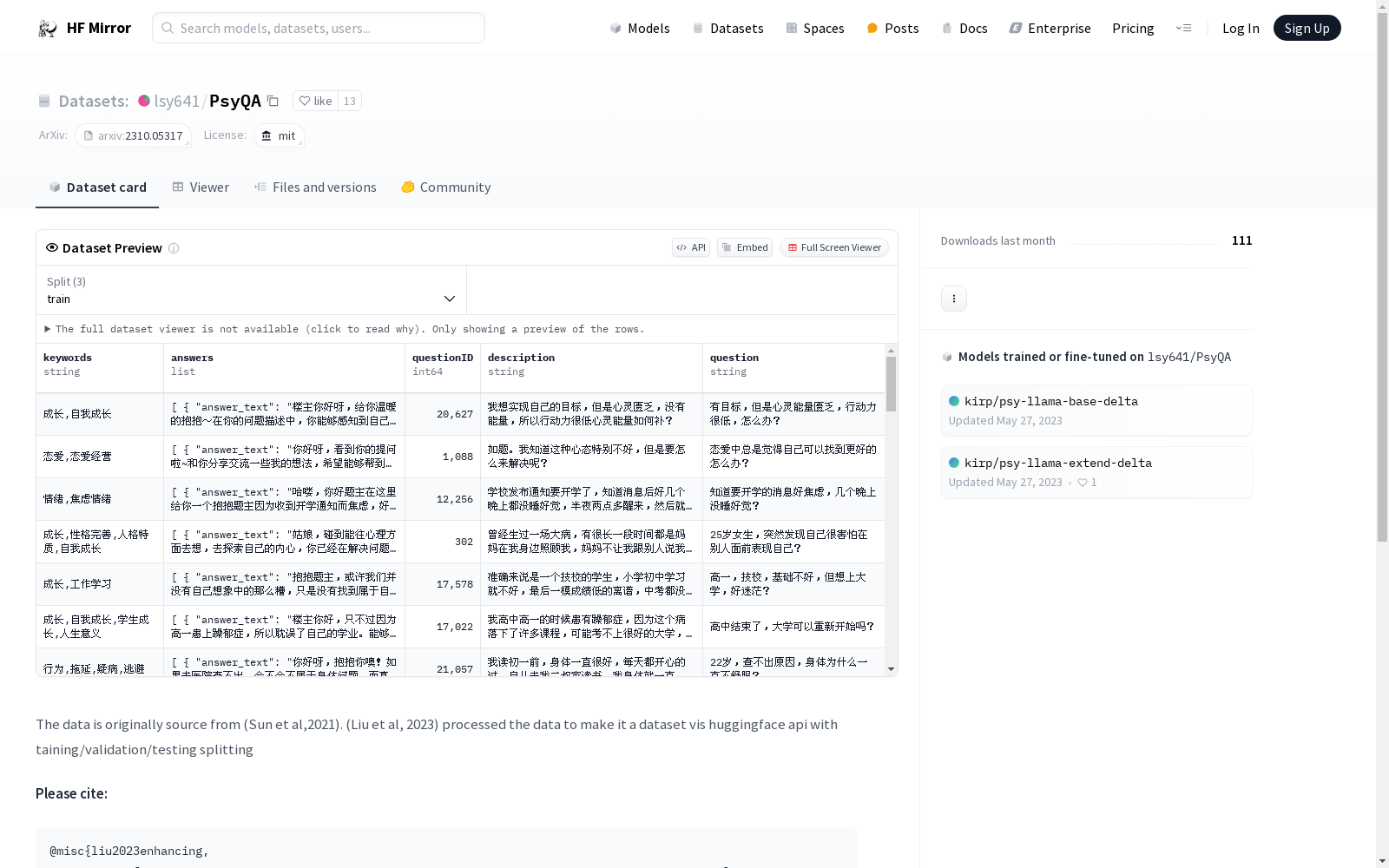The image size is (1389, 868).
Task: Open the Datasets navigation link
Action: point(727,28)
